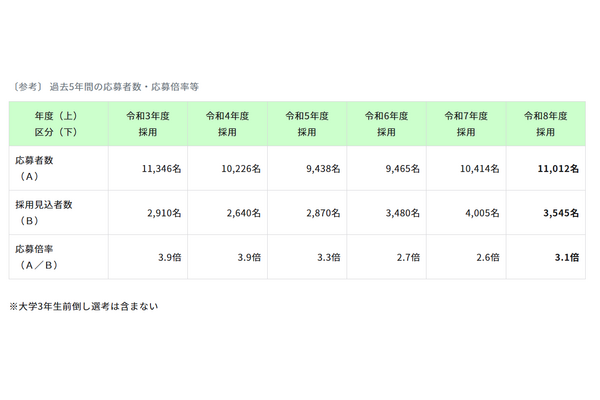Click the value 10,414名
Image resolution: width=600 pixels, height=400 pixels.
480,169
